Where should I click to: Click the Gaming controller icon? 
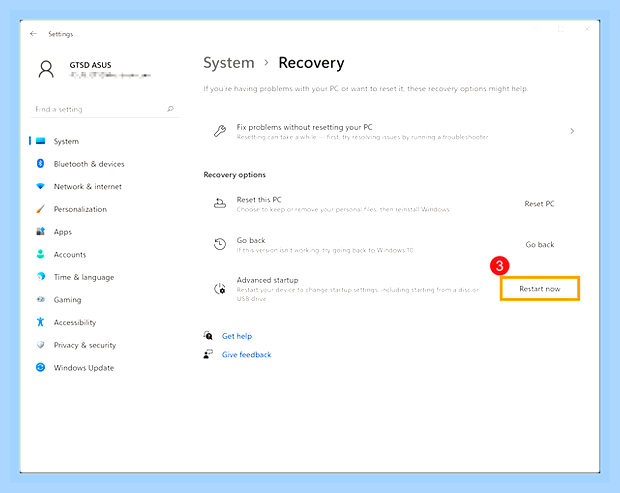pos(40,299)
